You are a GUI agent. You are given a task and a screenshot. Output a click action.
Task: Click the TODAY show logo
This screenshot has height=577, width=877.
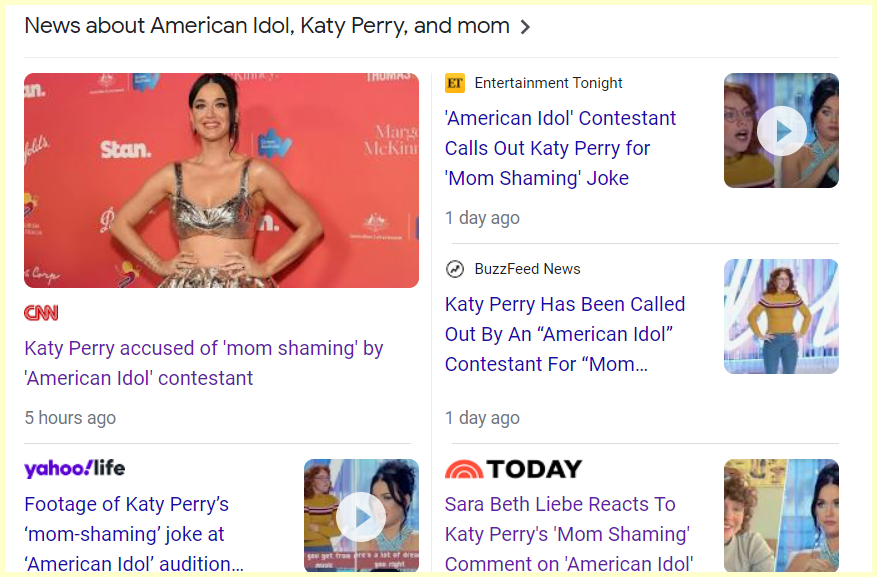click(x=513, y=469)
